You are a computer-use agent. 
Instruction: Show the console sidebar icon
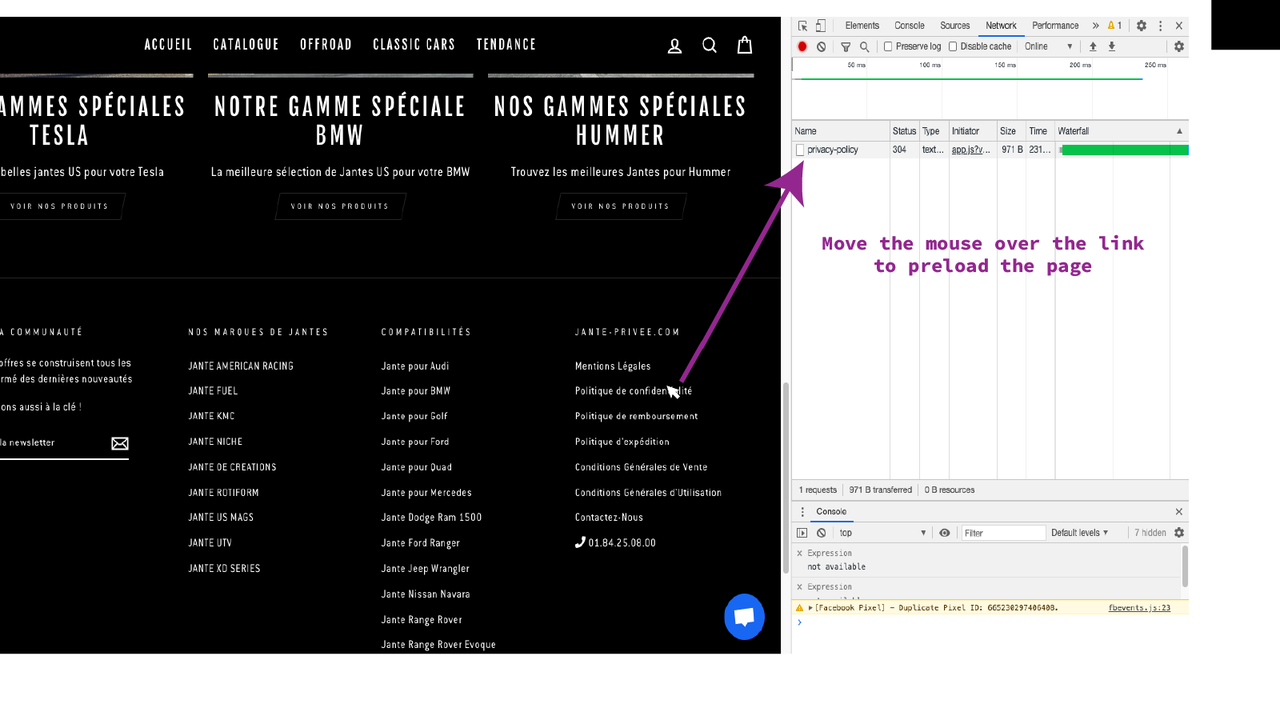click(x=802, y=533)
